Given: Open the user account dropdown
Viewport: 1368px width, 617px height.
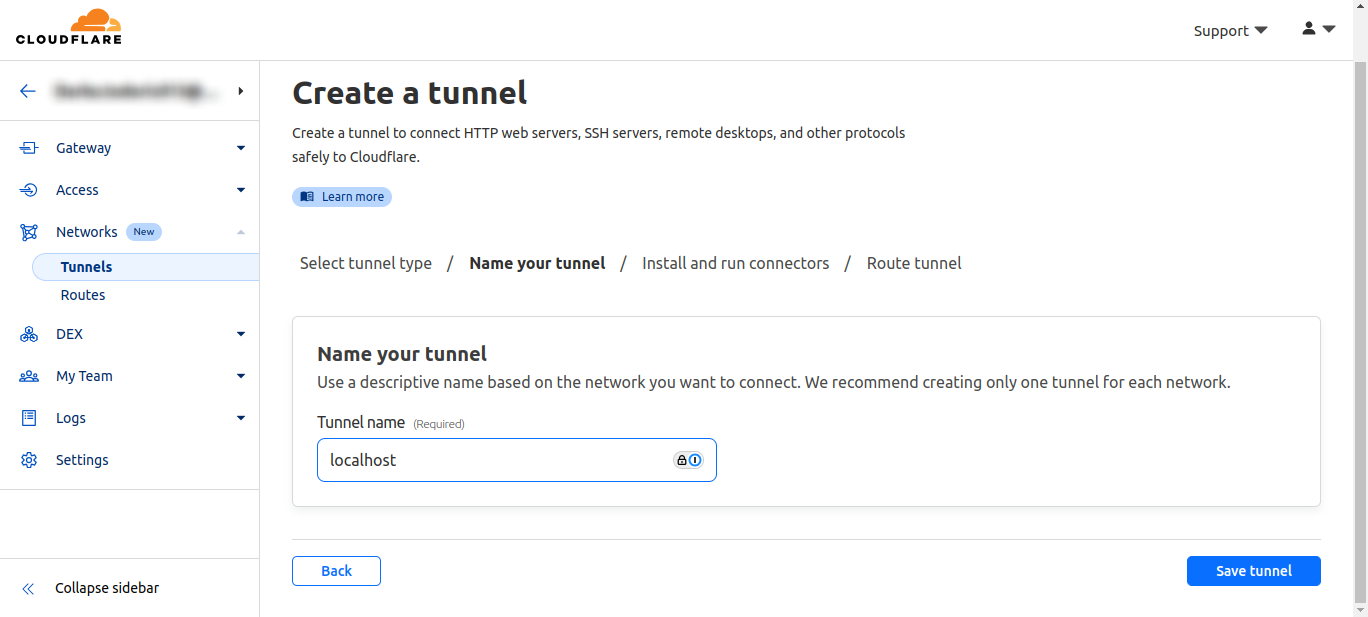Looking at the screenshot, I should point(1318,29).
